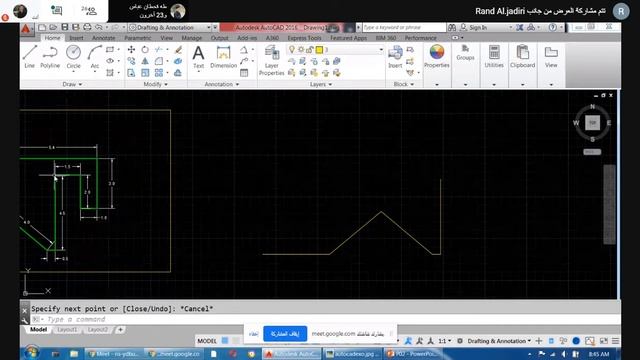The width and height of the screenshot is (640, 360).
Task: Activate the Move tool in Modify panel
Action: [131, 50]
